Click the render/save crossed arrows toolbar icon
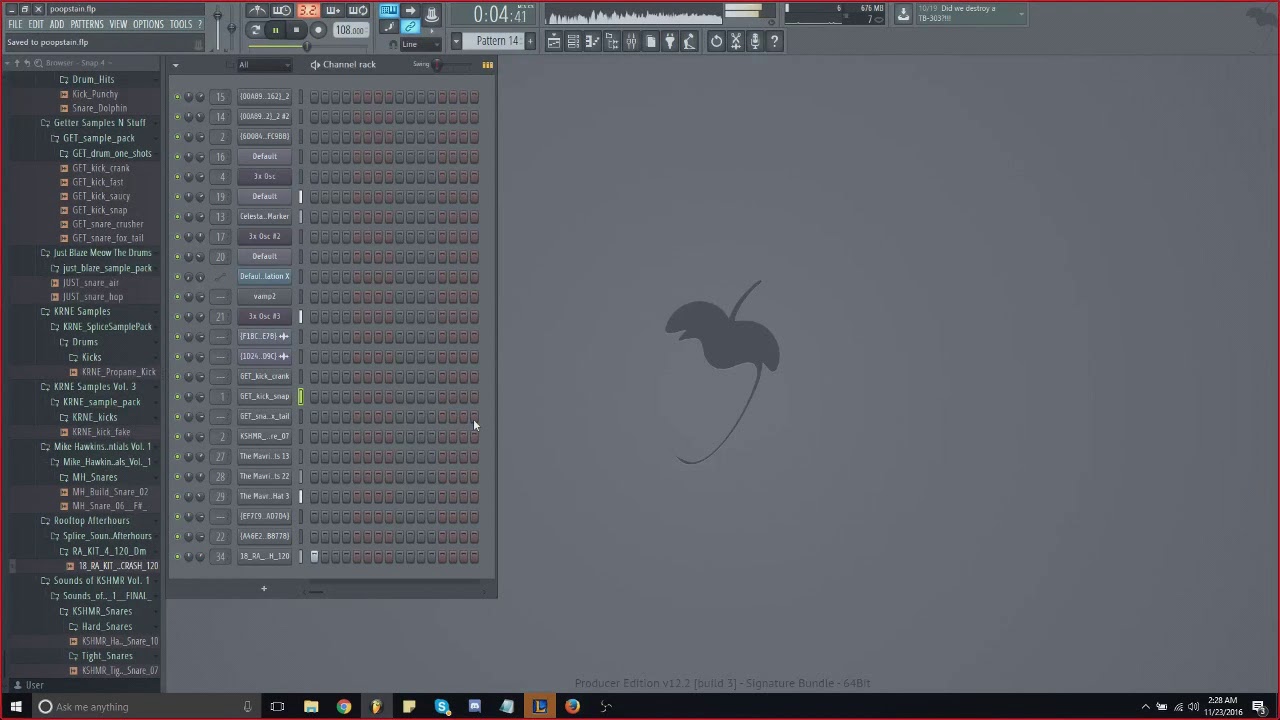 [736, 41]
